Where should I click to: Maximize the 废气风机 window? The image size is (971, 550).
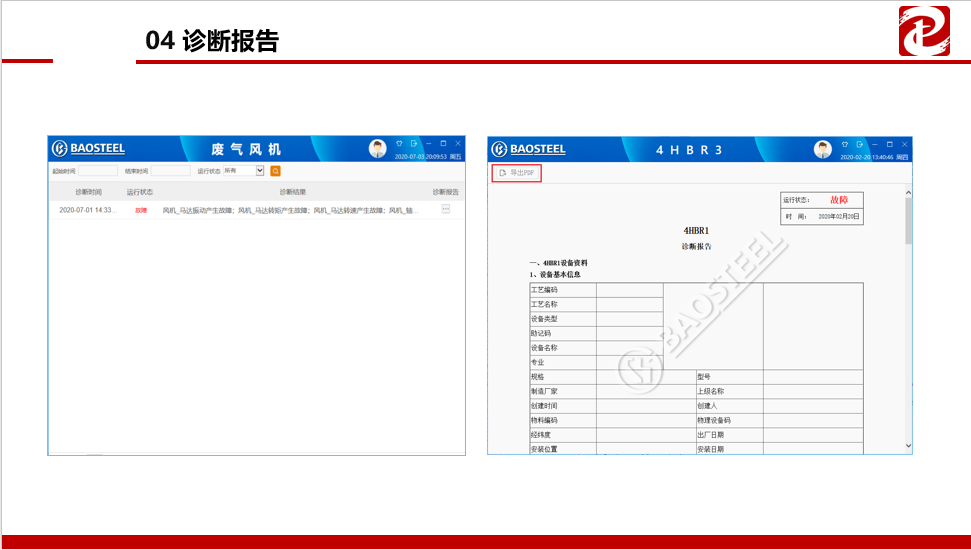443,144
